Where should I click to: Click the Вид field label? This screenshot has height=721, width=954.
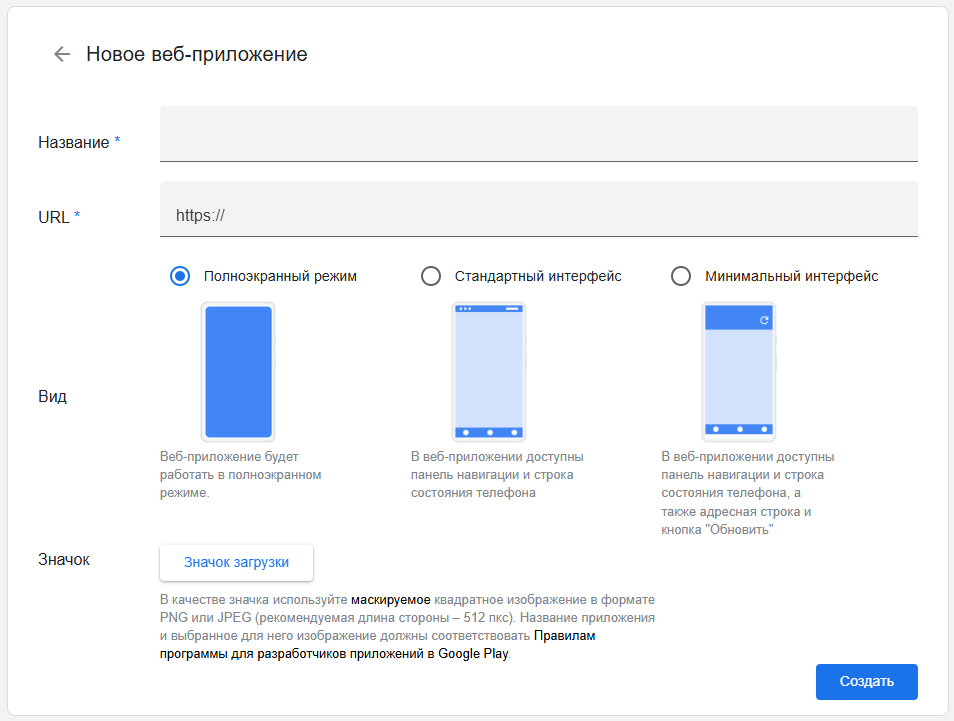[53, 396]
